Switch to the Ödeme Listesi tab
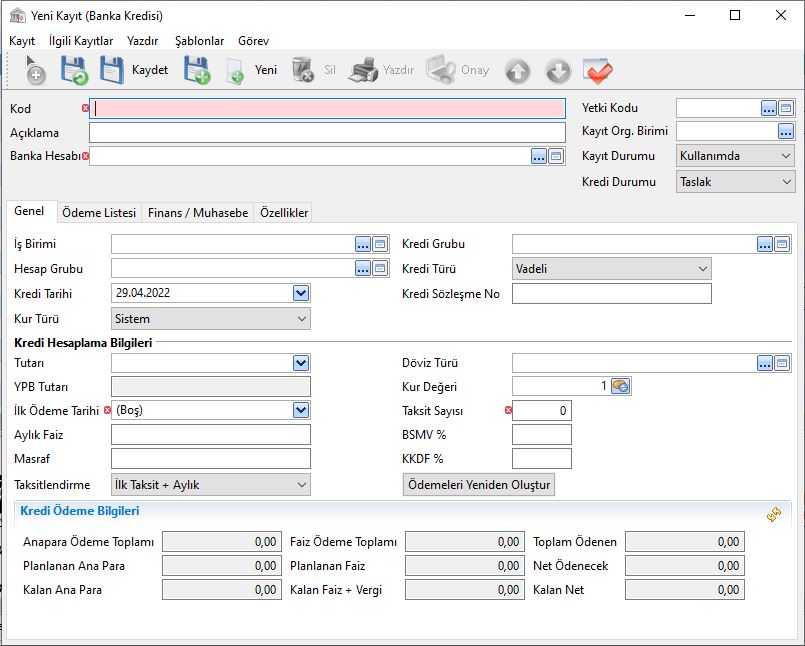Image resolution: width=805 pixels, height=646 pixels. (x=98, y=213)
